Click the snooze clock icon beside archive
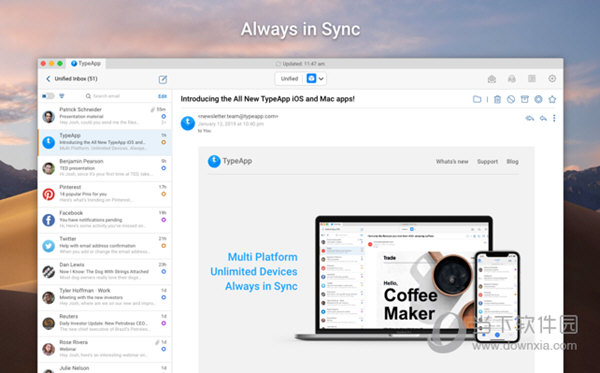This screenshot has width=600, height=373. [538, 99]
